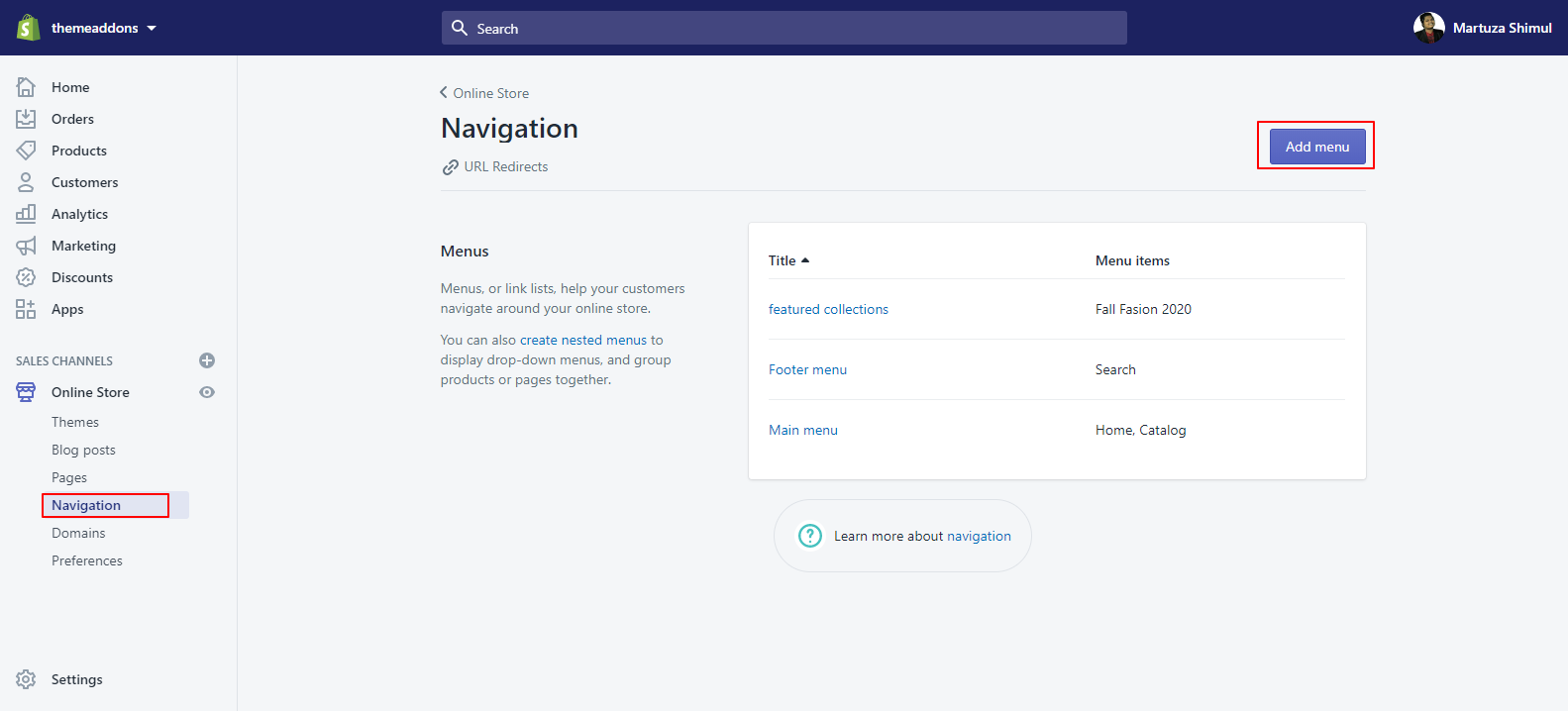The width and height of the screenshot is (1568, 711).
Task: Open Domains under Online Store
Action: tap(78, 533)
